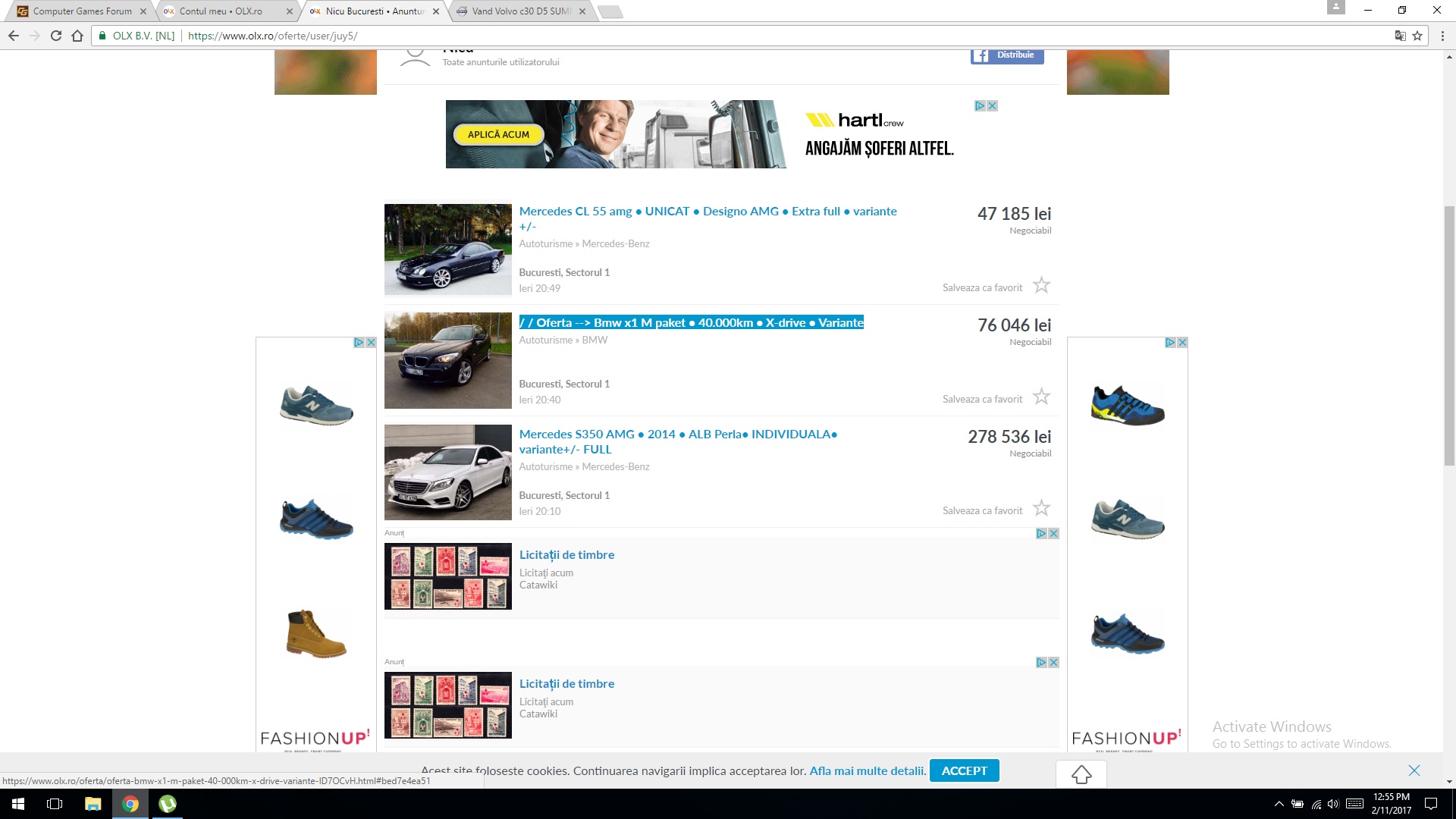Open a new browser tab
This screenshot has width=1456, height=819.
[x=610, y=11]
